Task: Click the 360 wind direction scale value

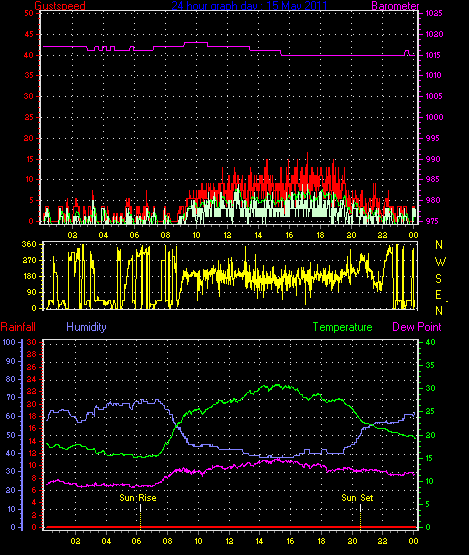Action: (x=29, y=244)
